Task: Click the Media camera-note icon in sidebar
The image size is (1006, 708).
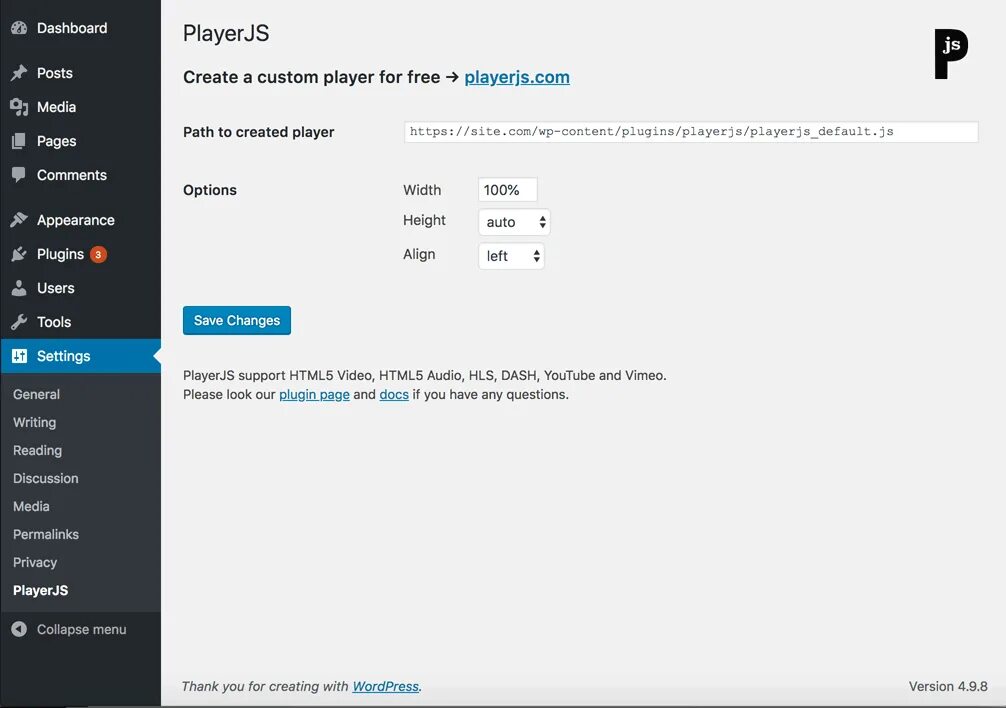Action: tap(19, 107)
